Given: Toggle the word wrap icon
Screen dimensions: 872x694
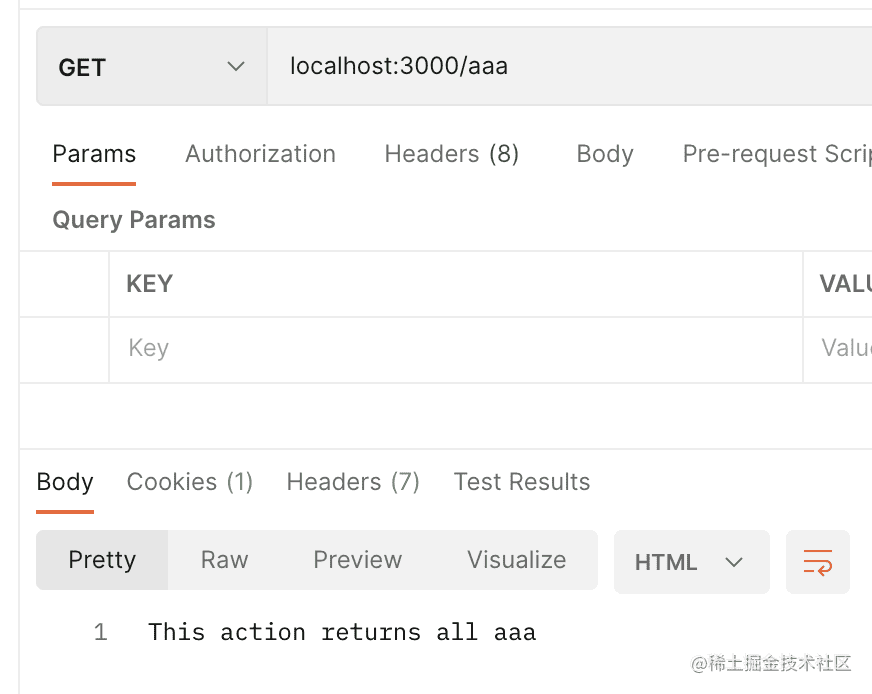Looking at the screenshot, I should (817, 562).
